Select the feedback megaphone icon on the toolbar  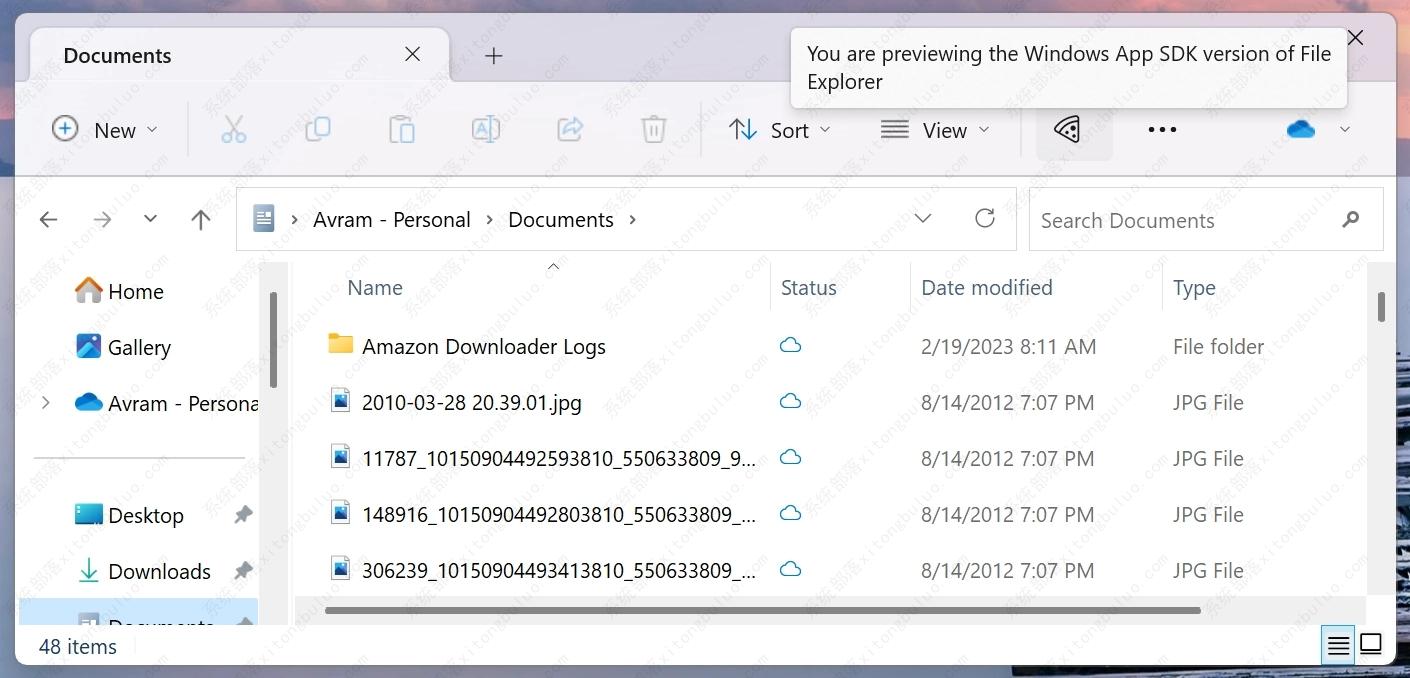(x=1065, y=129)
